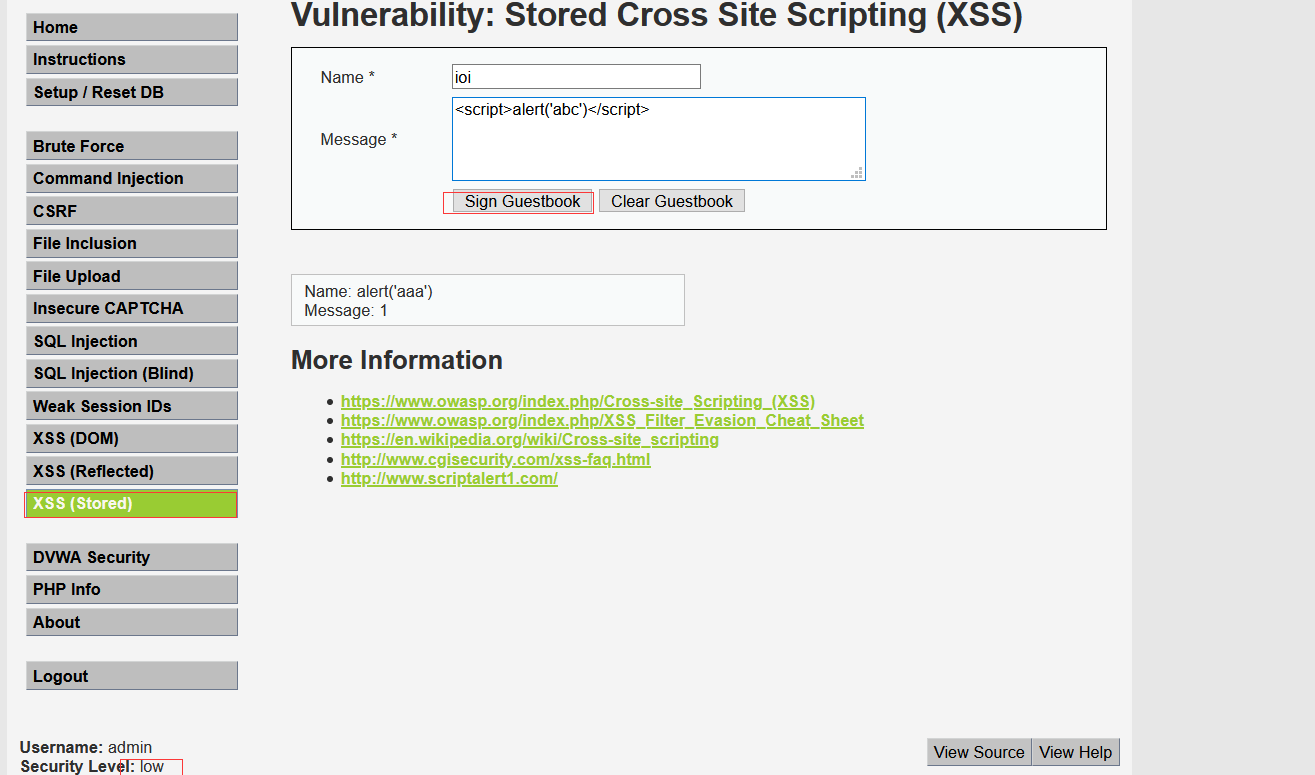This screenshot has width=1315, height=775.
Task: Open the Home menu item
Action: click(x=132, y=27)
